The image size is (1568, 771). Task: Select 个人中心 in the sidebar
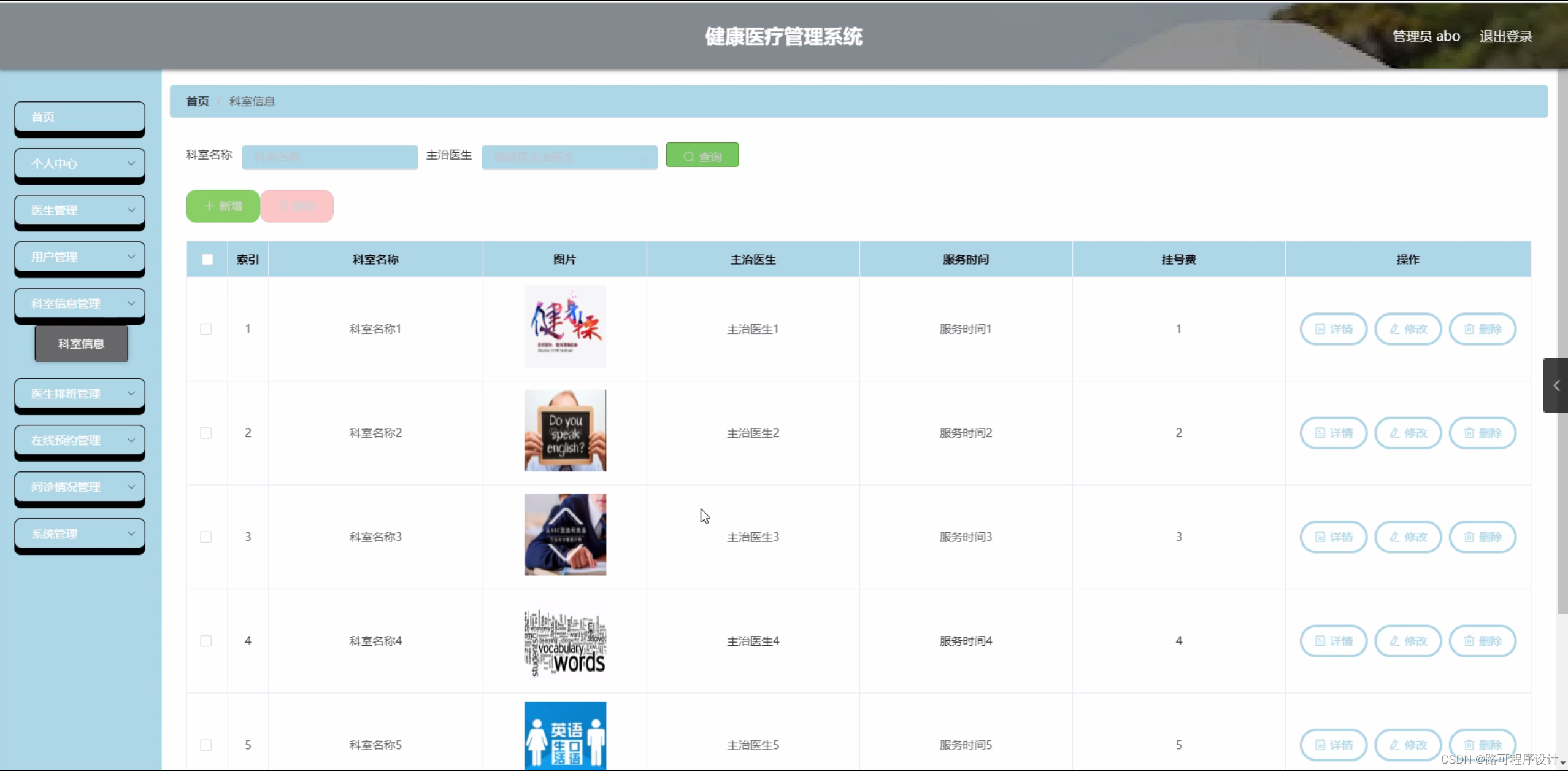click(x=79, y=163)
